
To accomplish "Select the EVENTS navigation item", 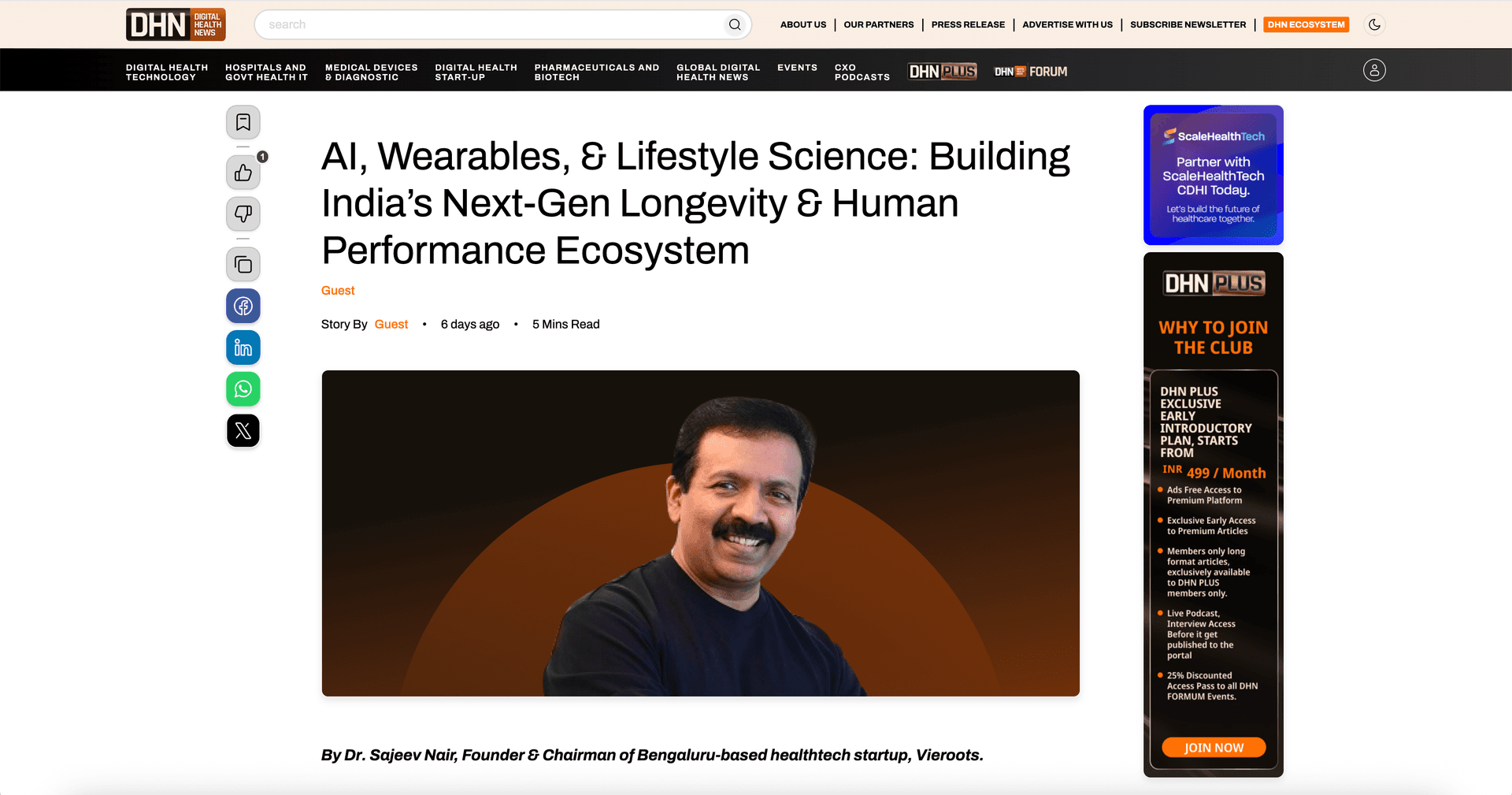I will click(797, 68).
